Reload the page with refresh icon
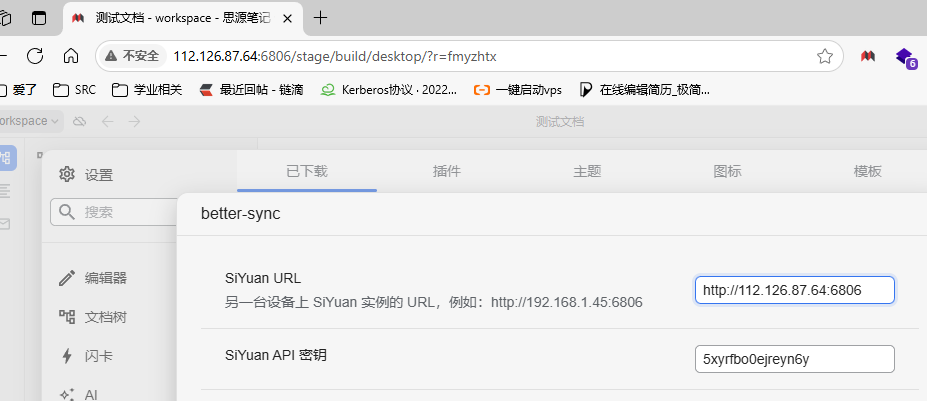Image resolution: width=927 pixels, height=401 pixels. click(x=35, y=56)
